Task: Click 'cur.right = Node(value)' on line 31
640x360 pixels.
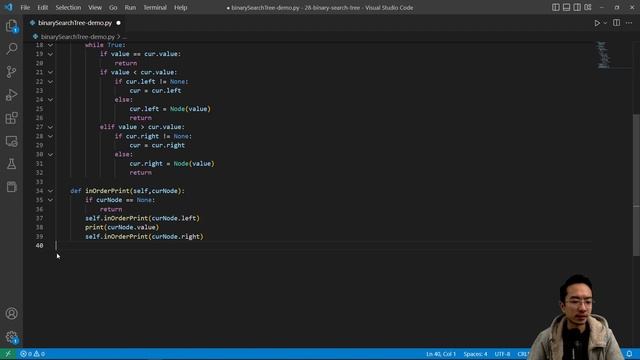Action: coord(172,164)
